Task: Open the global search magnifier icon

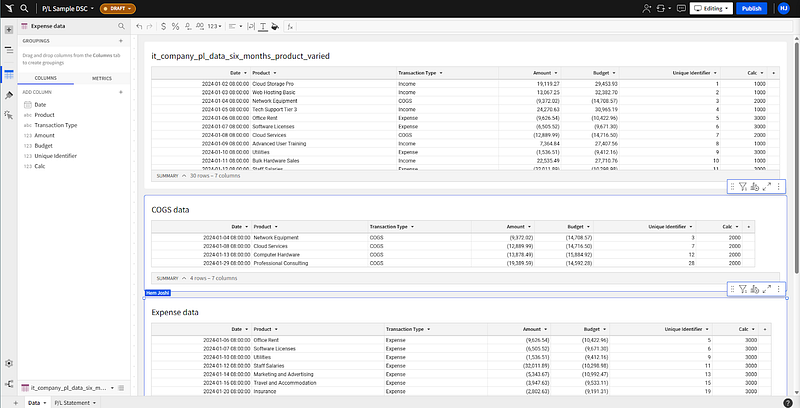Action: click(x=24, y=8)
